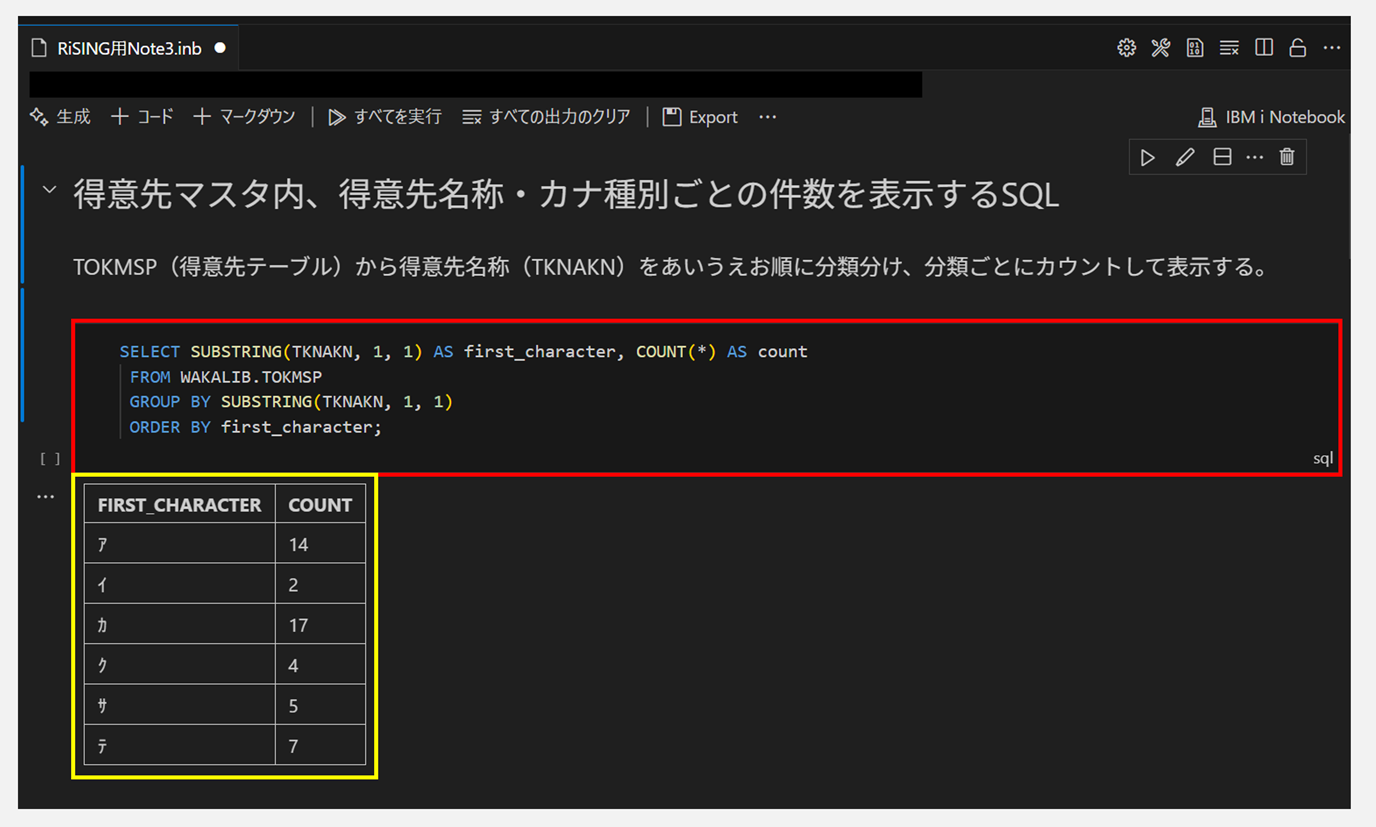Split the cell with the split-cell icon

click(1221, 157)
